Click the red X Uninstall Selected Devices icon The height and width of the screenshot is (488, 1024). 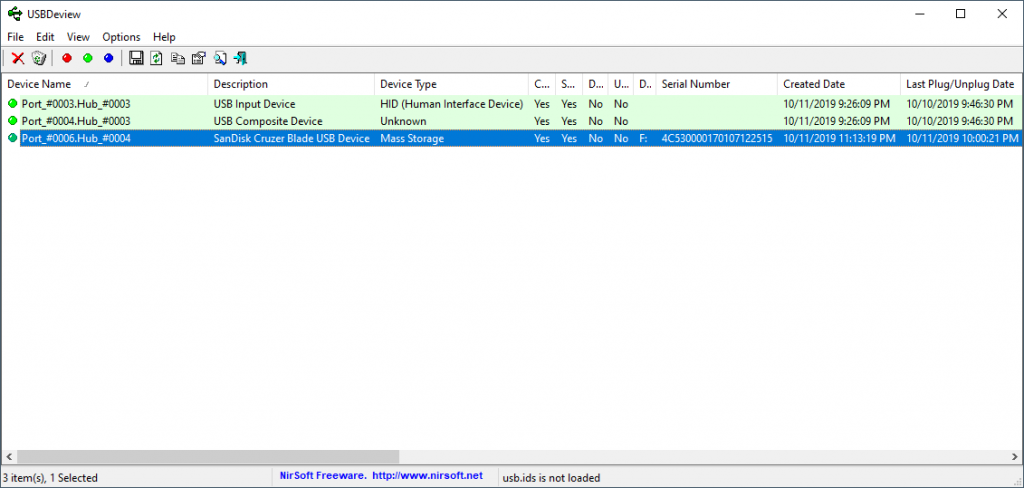(x=18, y=59)
